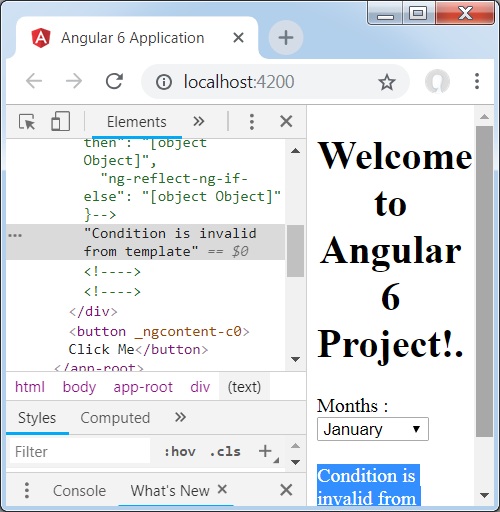Toggle the :hov element state pane

(x=180, y=452)
